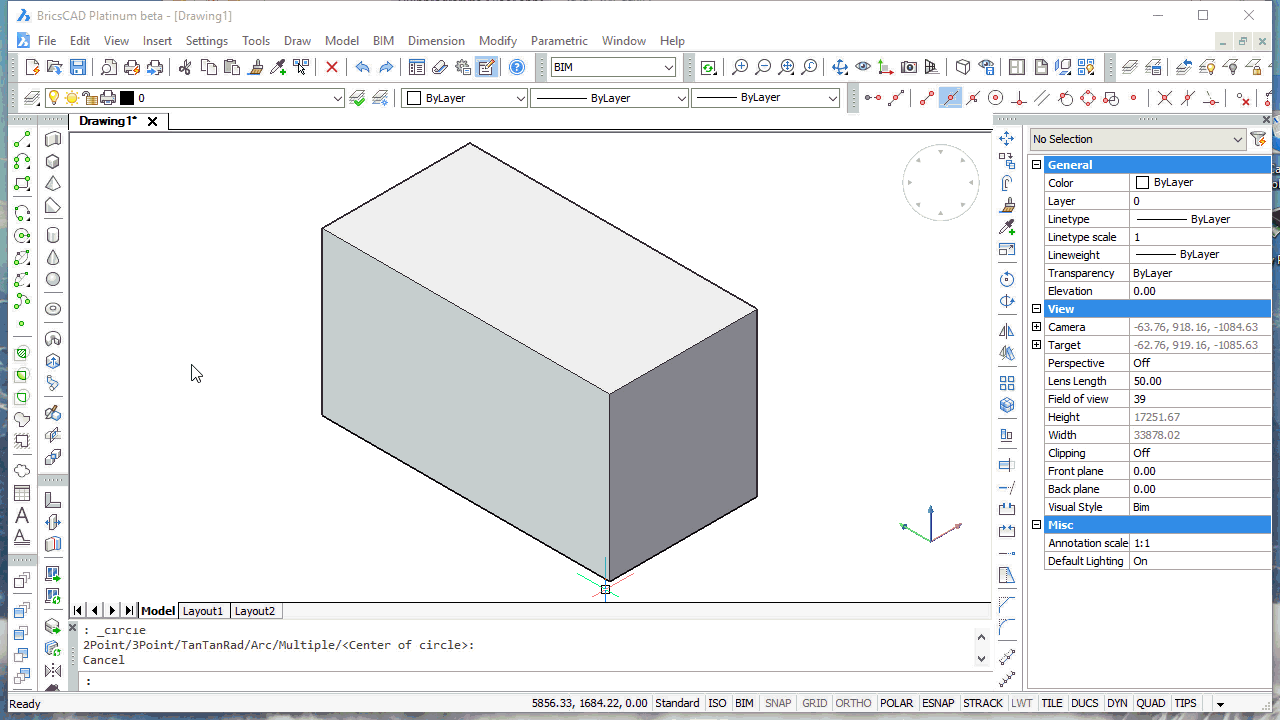The image size is (1280, 720).
Task: Click the ISO button in status bar
Action: 717,703
